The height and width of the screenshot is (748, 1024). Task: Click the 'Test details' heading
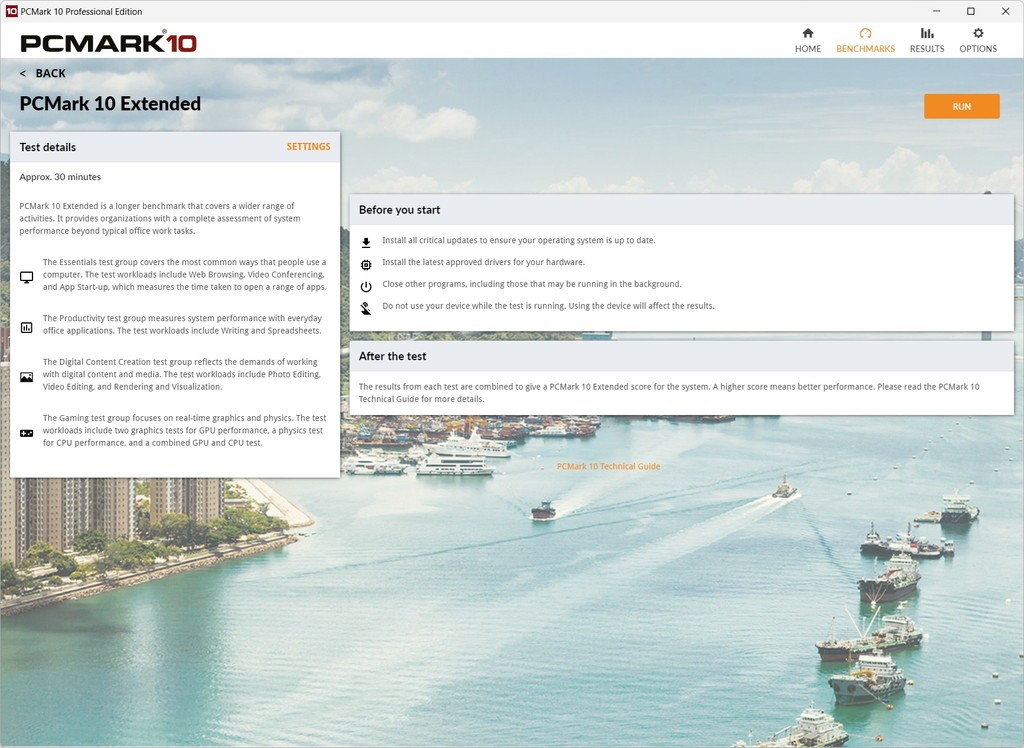[48, 147]
